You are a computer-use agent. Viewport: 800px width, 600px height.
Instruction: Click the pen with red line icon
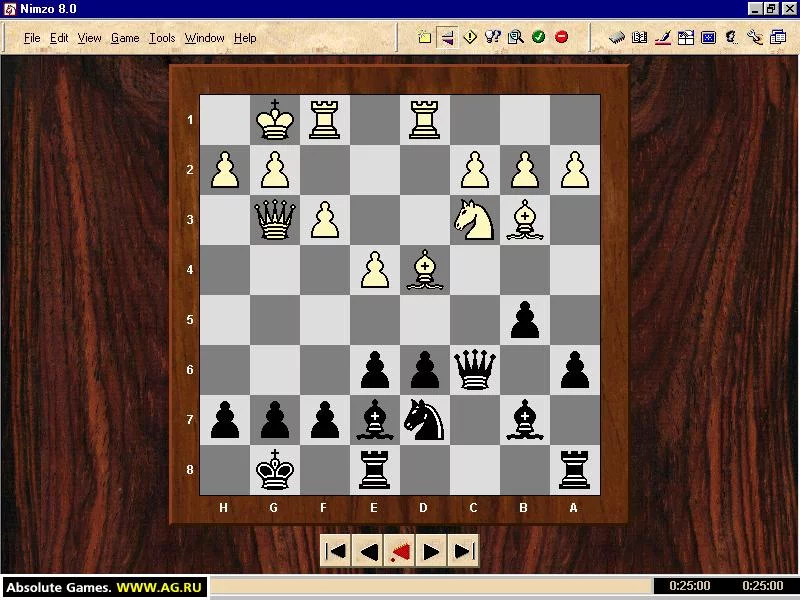[663, 37]
